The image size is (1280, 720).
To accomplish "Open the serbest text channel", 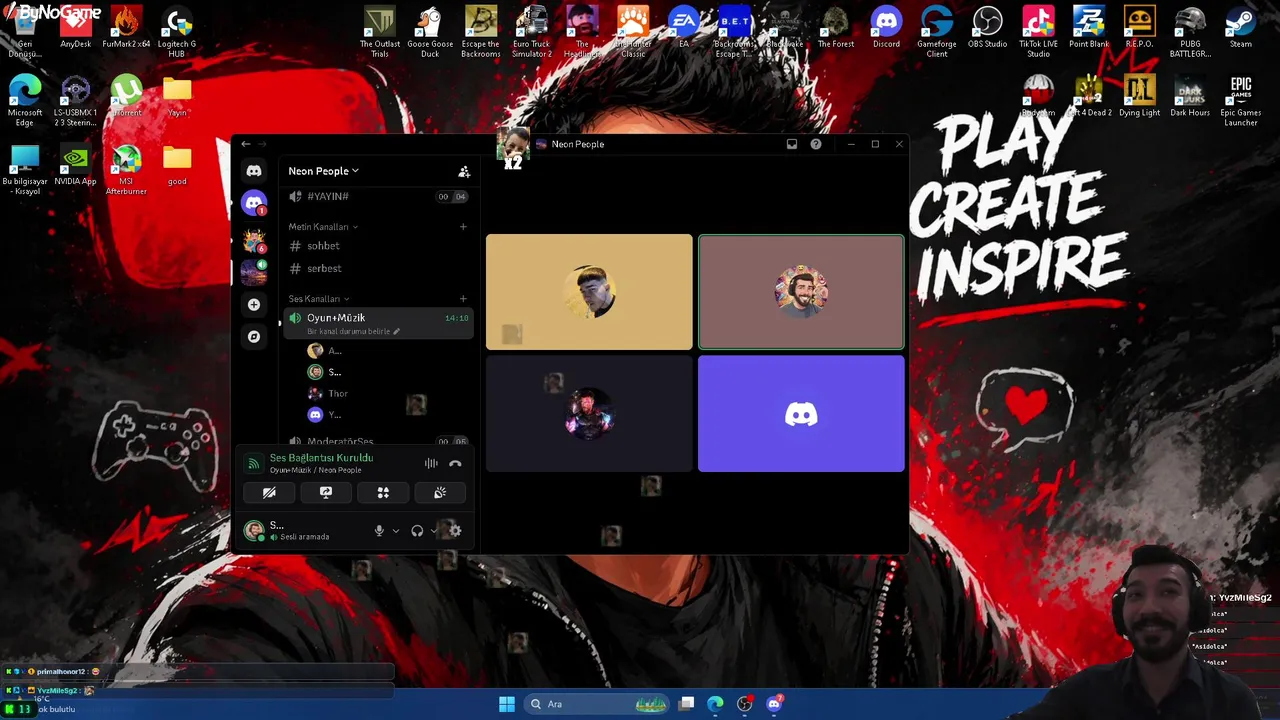I will [378, 269].
